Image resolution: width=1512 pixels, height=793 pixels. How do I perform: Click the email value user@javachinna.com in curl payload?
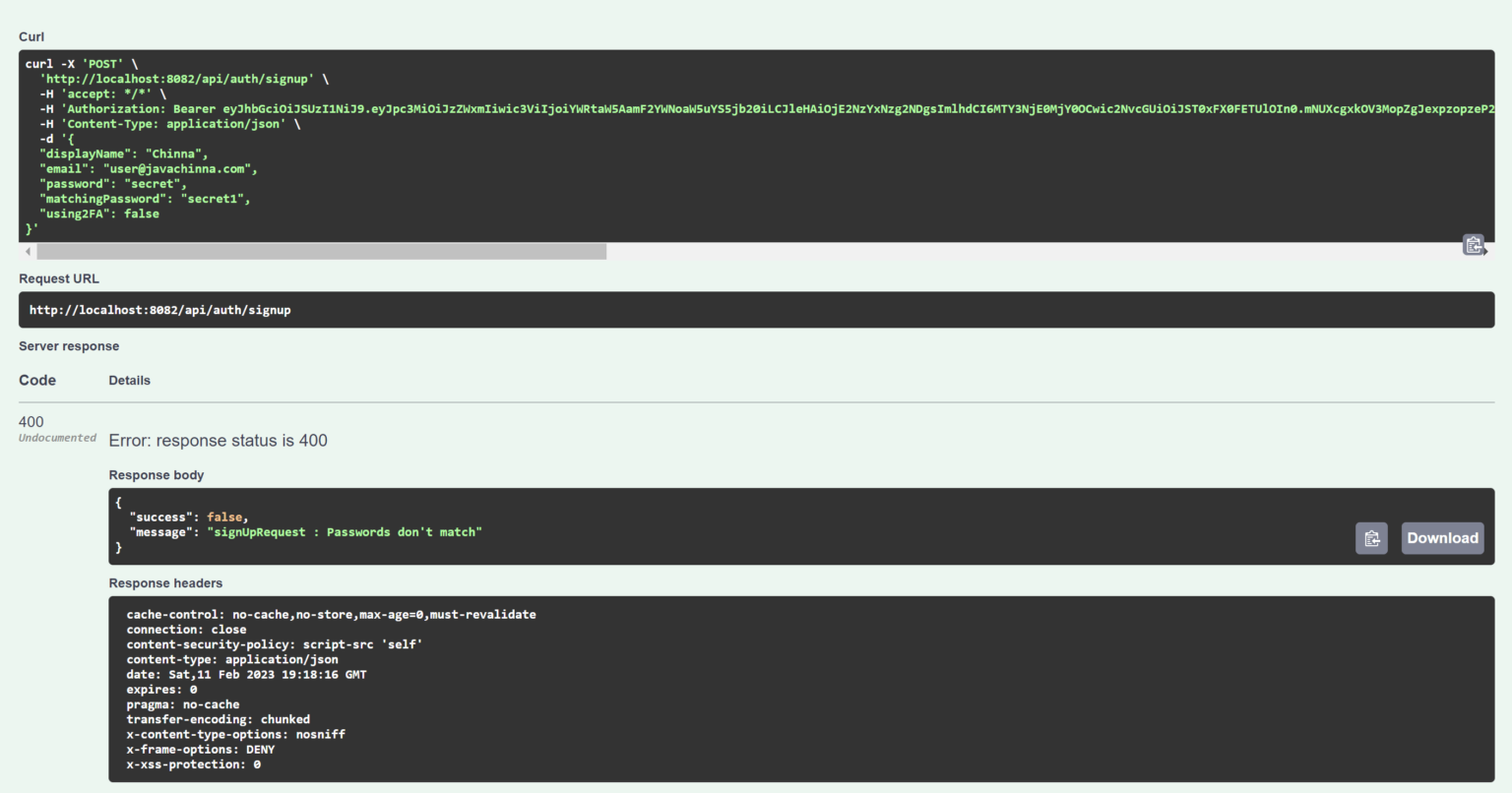click(180, 168)
